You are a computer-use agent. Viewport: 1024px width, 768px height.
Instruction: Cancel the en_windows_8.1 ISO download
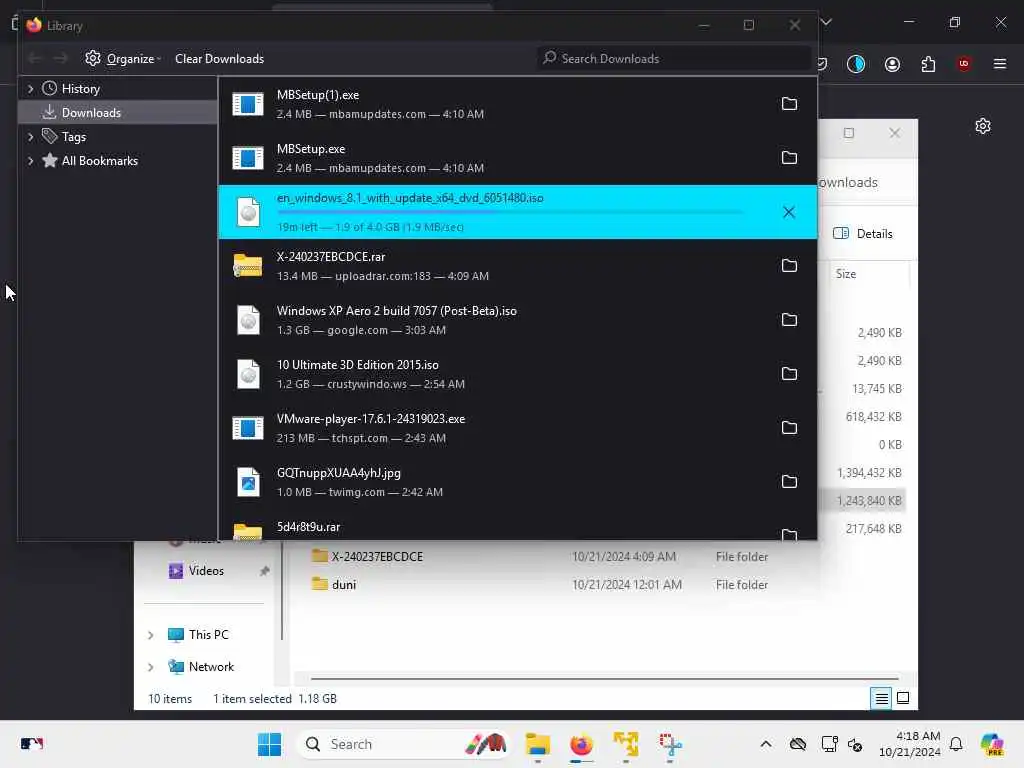[x=789, y=212]
